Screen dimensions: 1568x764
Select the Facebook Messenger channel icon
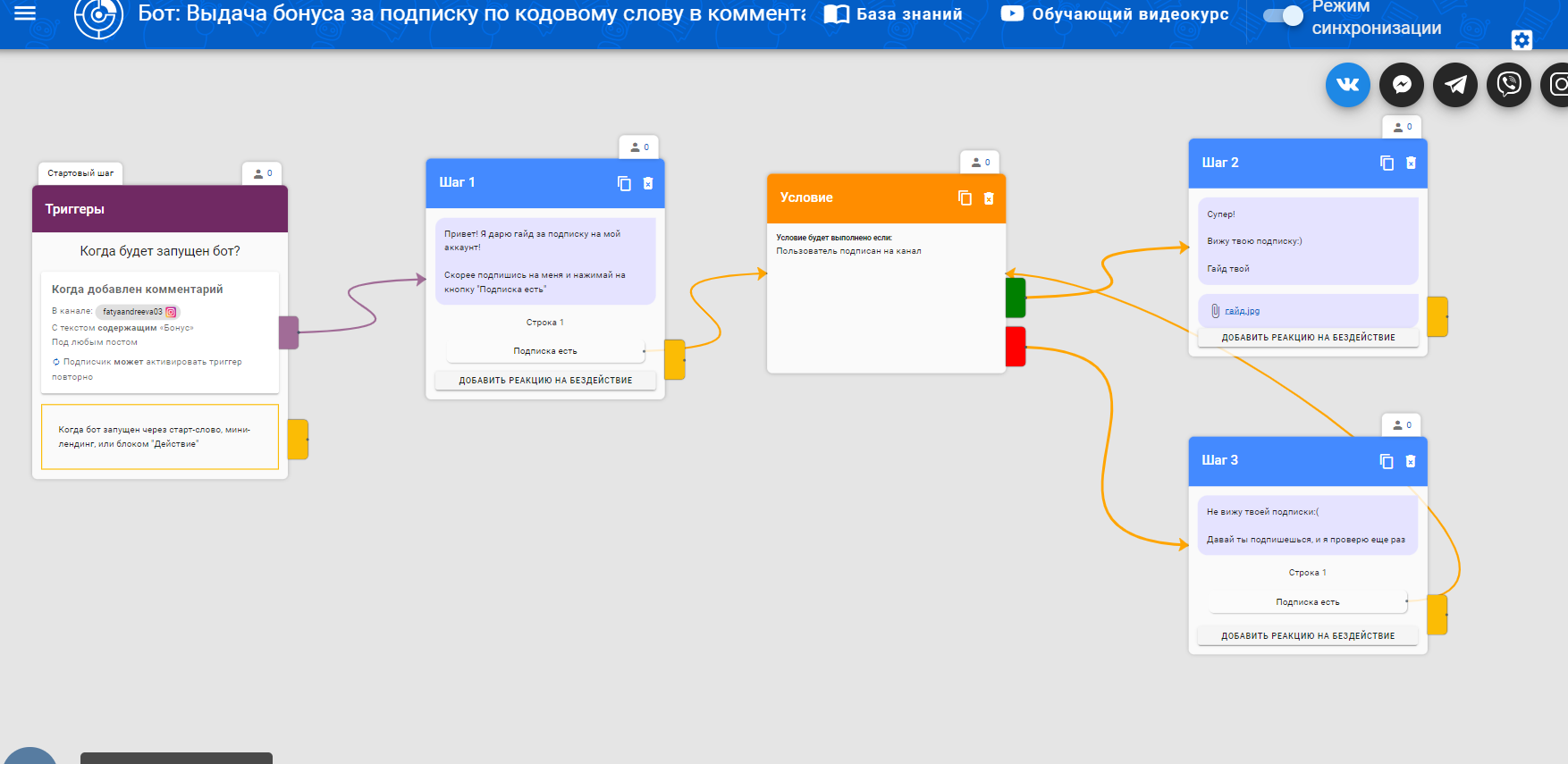click(1402, 85)
